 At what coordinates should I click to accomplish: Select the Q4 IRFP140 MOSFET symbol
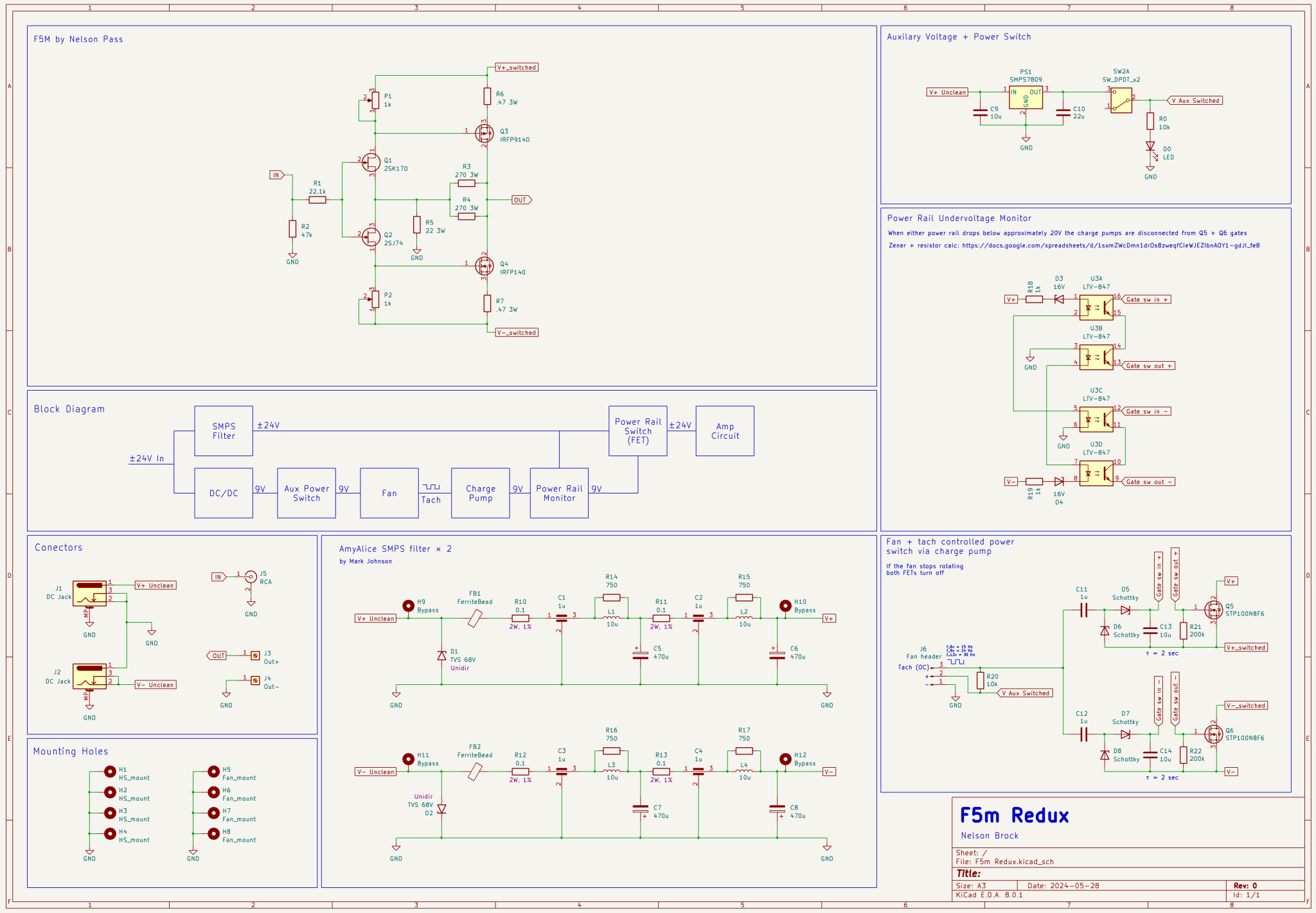tap(485, 265)
